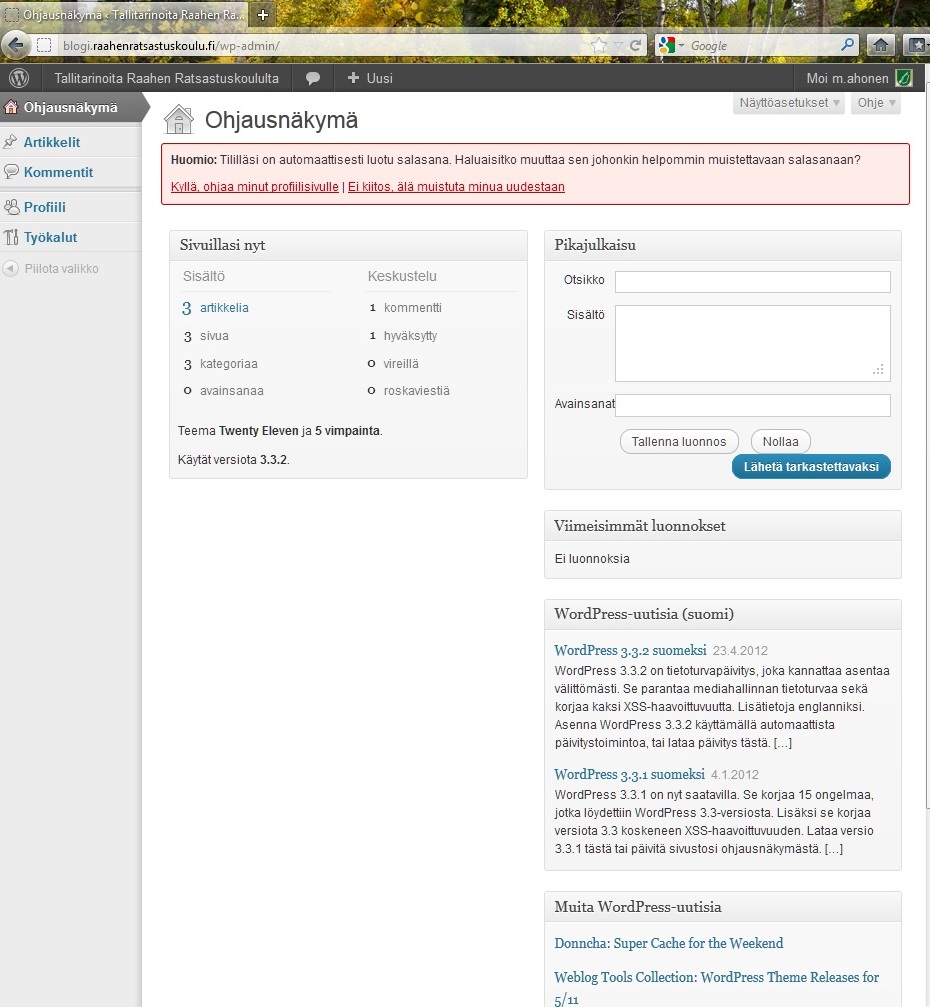The height and width of the screenshot is (1007, 930).
Task: Collapse the sidebar with Piilota valikko
Action: (61, 269)
